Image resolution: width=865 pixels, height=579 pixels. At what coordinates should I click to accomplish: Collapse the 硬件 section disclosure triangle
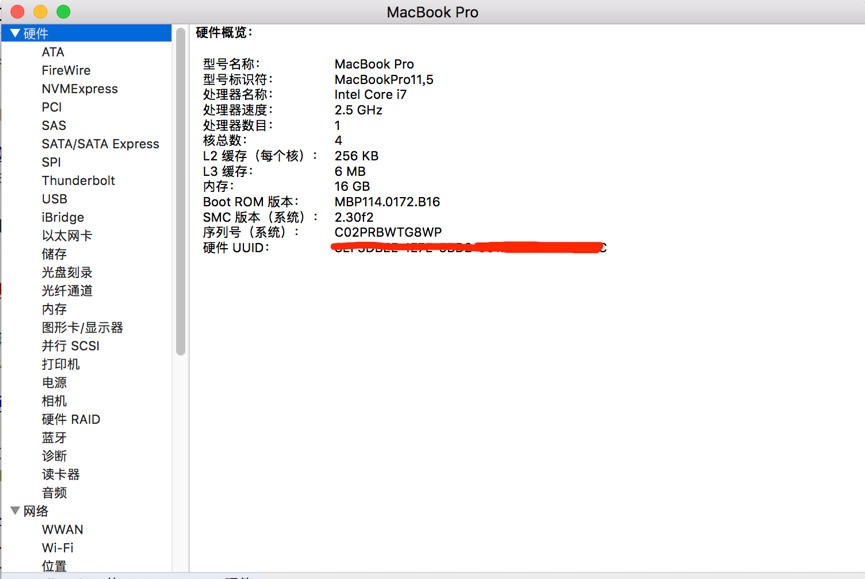15,34
